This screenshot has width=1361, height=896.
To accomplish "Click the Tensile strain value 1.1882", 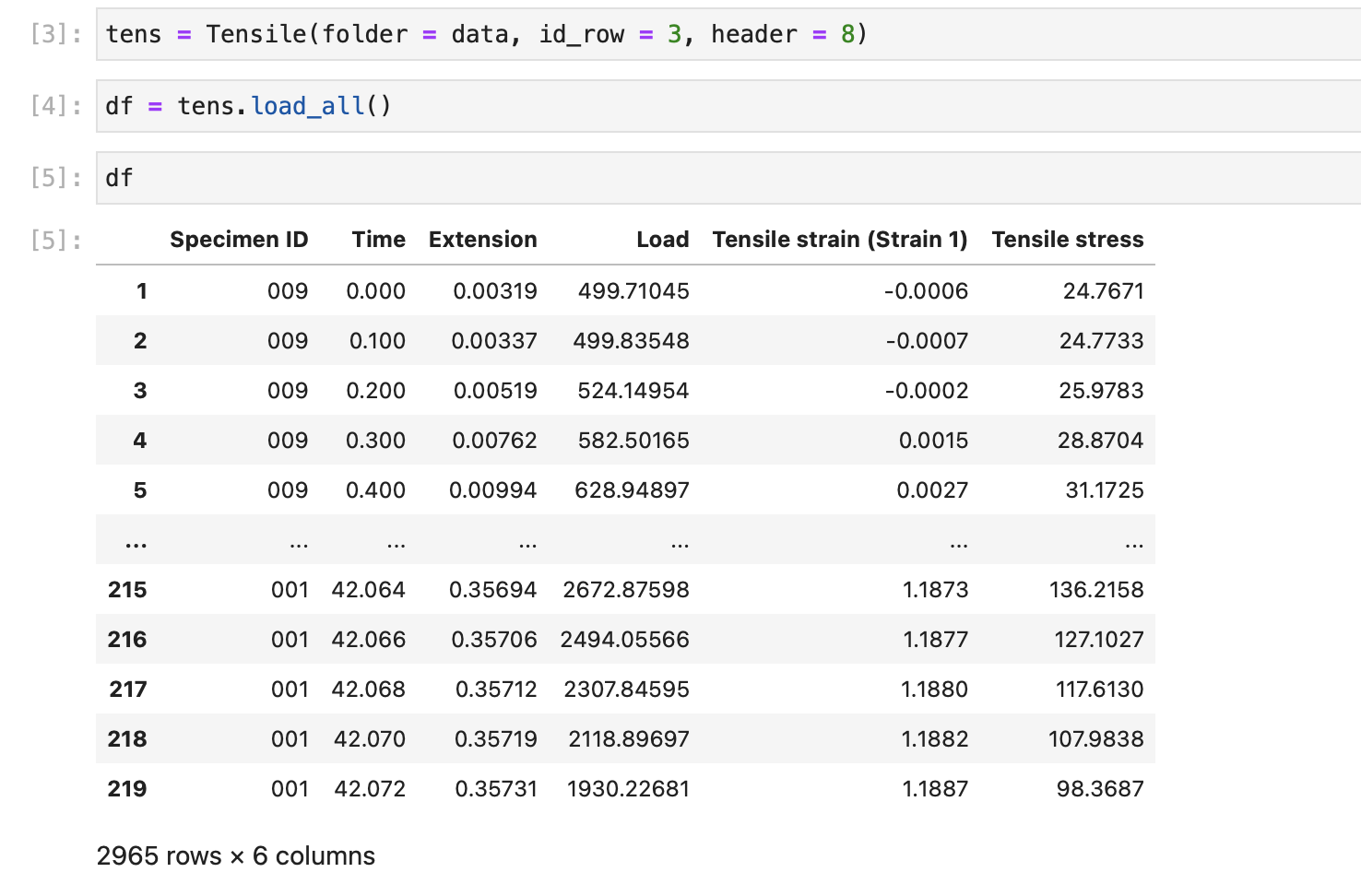I will 936,739.
